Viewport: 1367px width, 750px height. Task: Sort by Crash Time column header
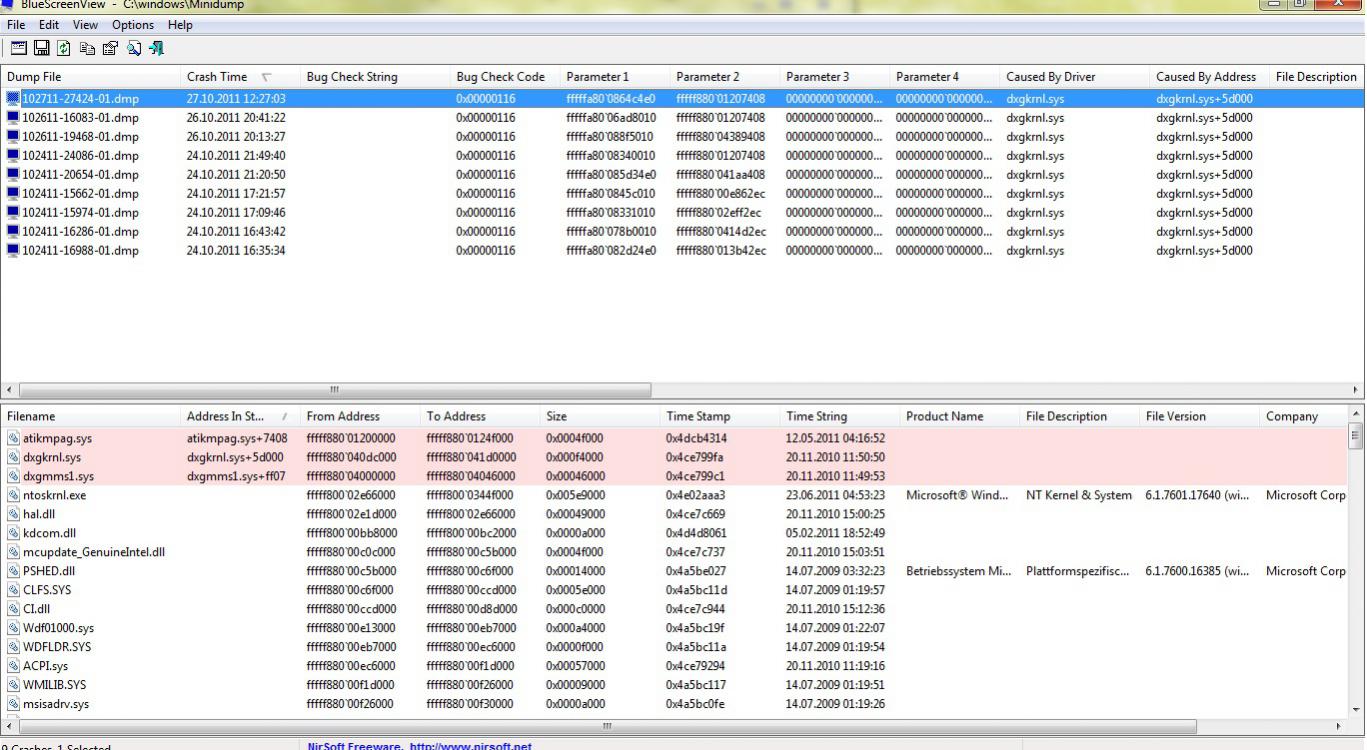coord(240,77)
